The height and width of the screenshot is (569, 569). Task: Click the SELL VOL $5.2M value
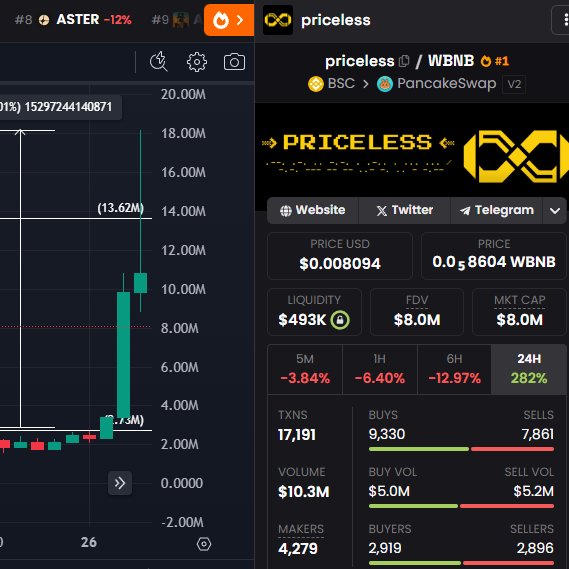(533, 491)
